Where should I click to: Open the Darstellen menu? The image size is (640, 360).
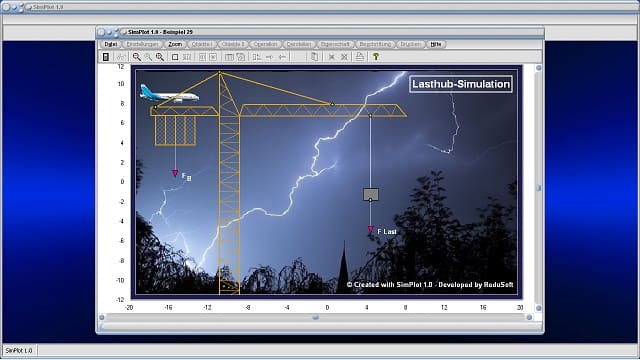pos(299,44)
